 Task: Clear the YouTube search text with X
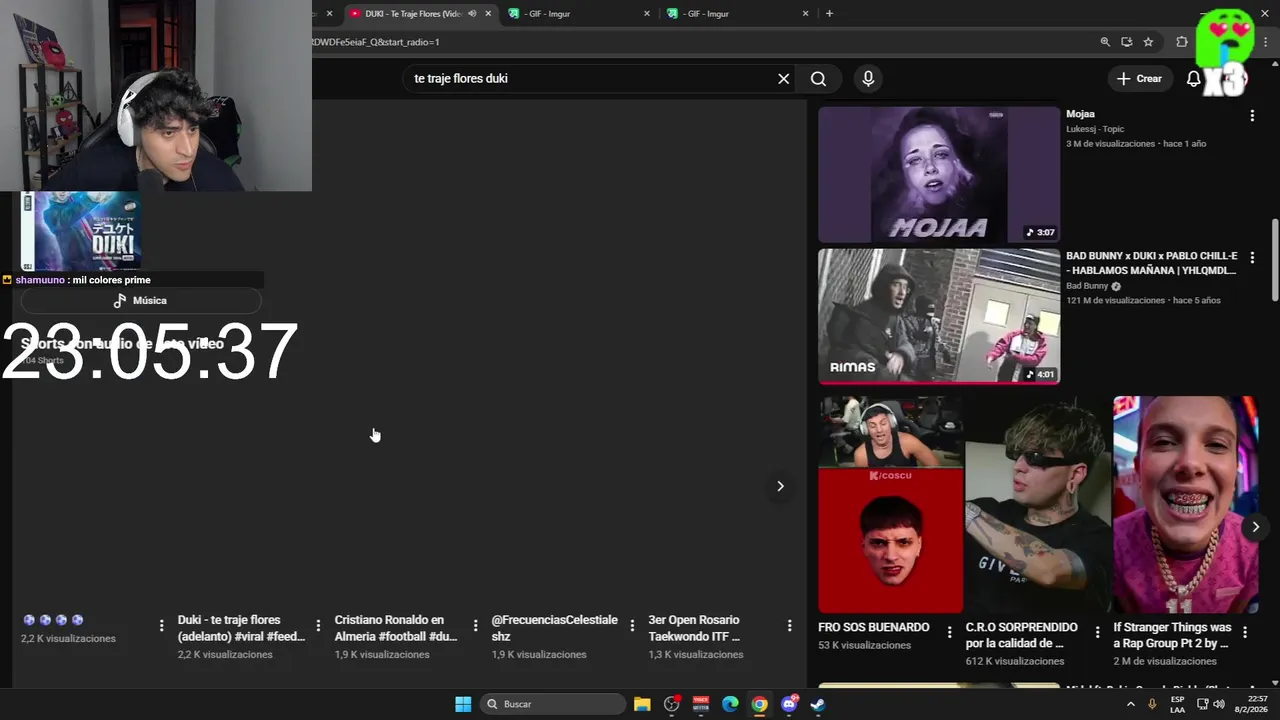click(x=784, y=79)
